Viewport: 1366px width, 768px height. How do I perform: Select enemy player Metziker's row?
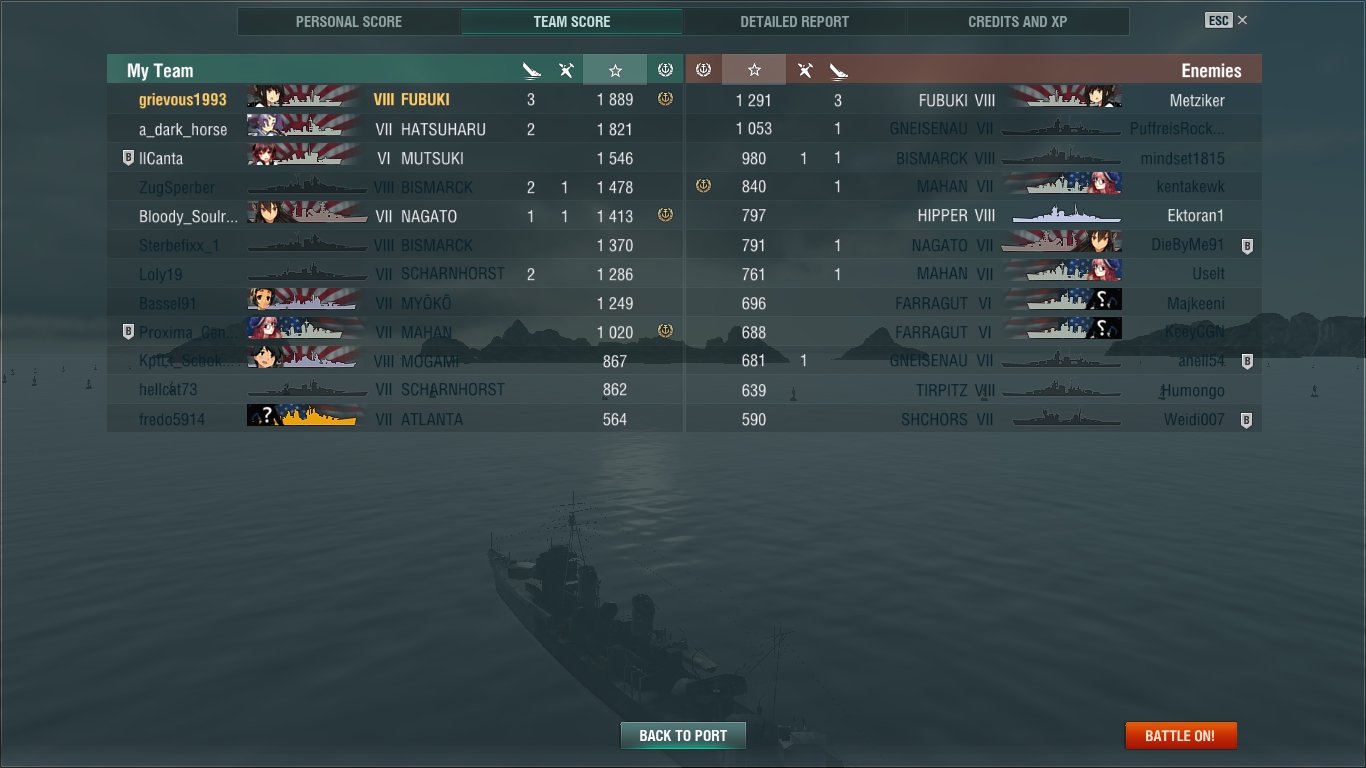click(x=973, y=100)
